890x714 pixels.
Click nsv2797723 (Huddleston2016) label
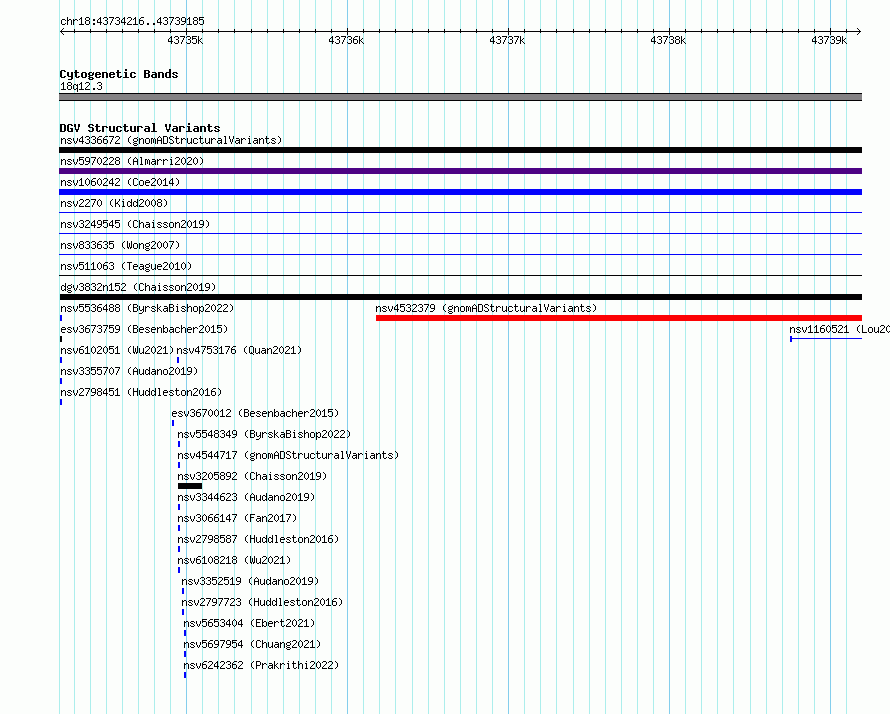(262, 602)
